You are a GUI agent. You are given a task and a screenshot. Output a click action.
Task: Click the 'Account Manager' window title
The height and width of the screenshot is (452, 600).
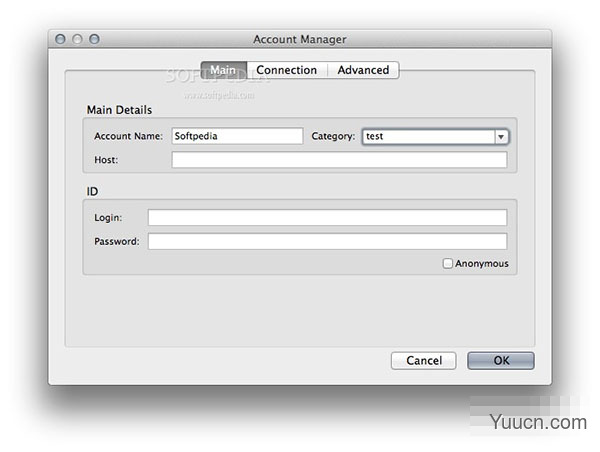pyautogui.click(x=300, y=39)
